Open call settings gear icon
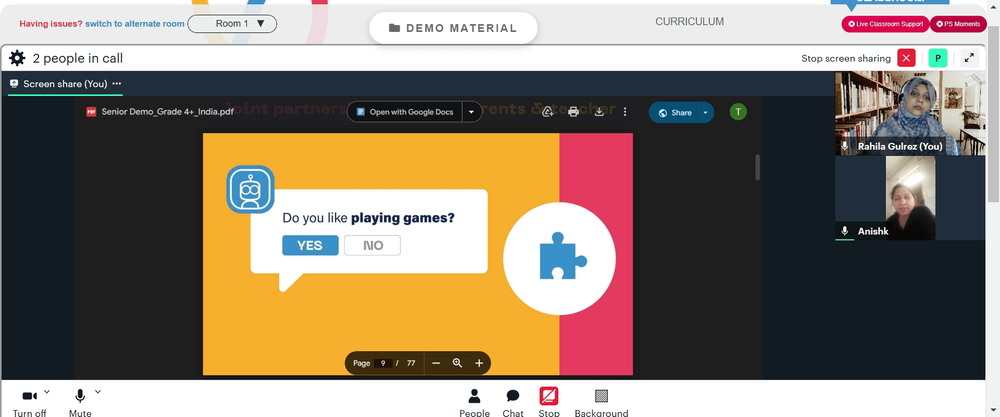The image size is (1000, 417). (17, 58)
